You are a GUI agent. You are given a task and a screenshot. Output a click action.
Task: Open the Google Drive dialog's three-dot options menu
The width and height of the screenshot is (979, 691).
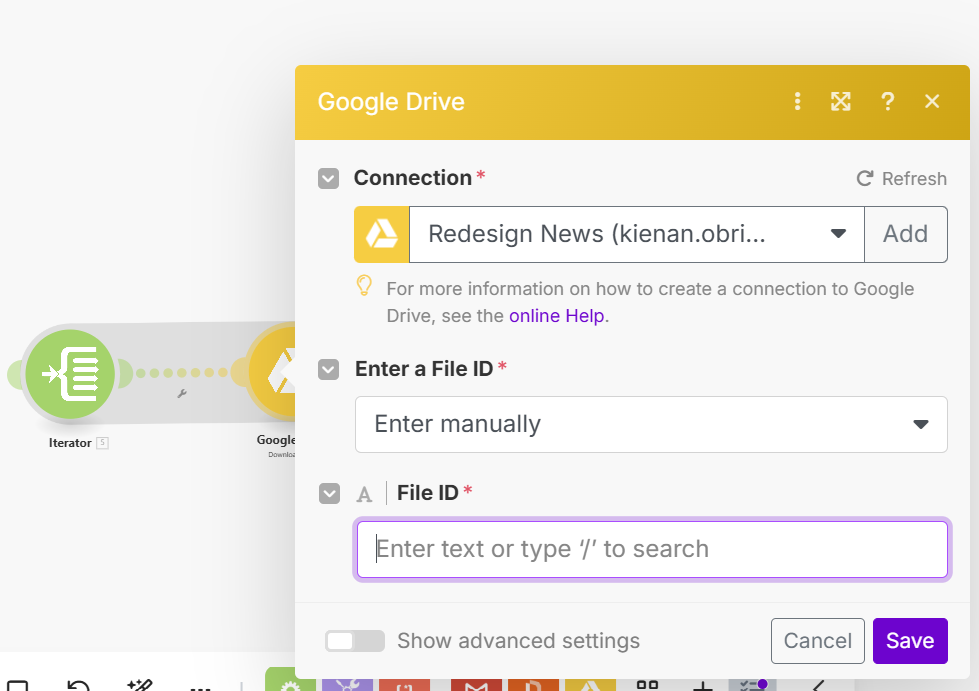click(797, 101)
